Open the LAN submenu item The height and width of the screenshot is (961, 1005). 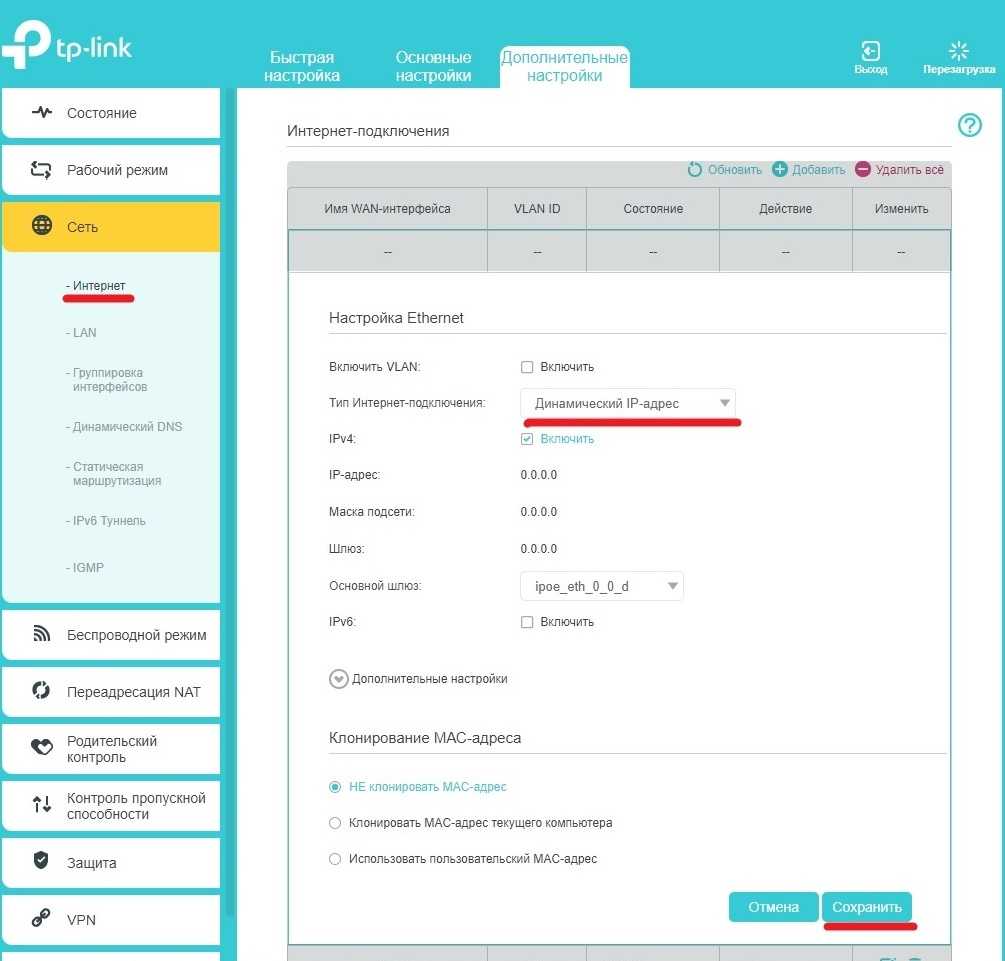[85, 333]
